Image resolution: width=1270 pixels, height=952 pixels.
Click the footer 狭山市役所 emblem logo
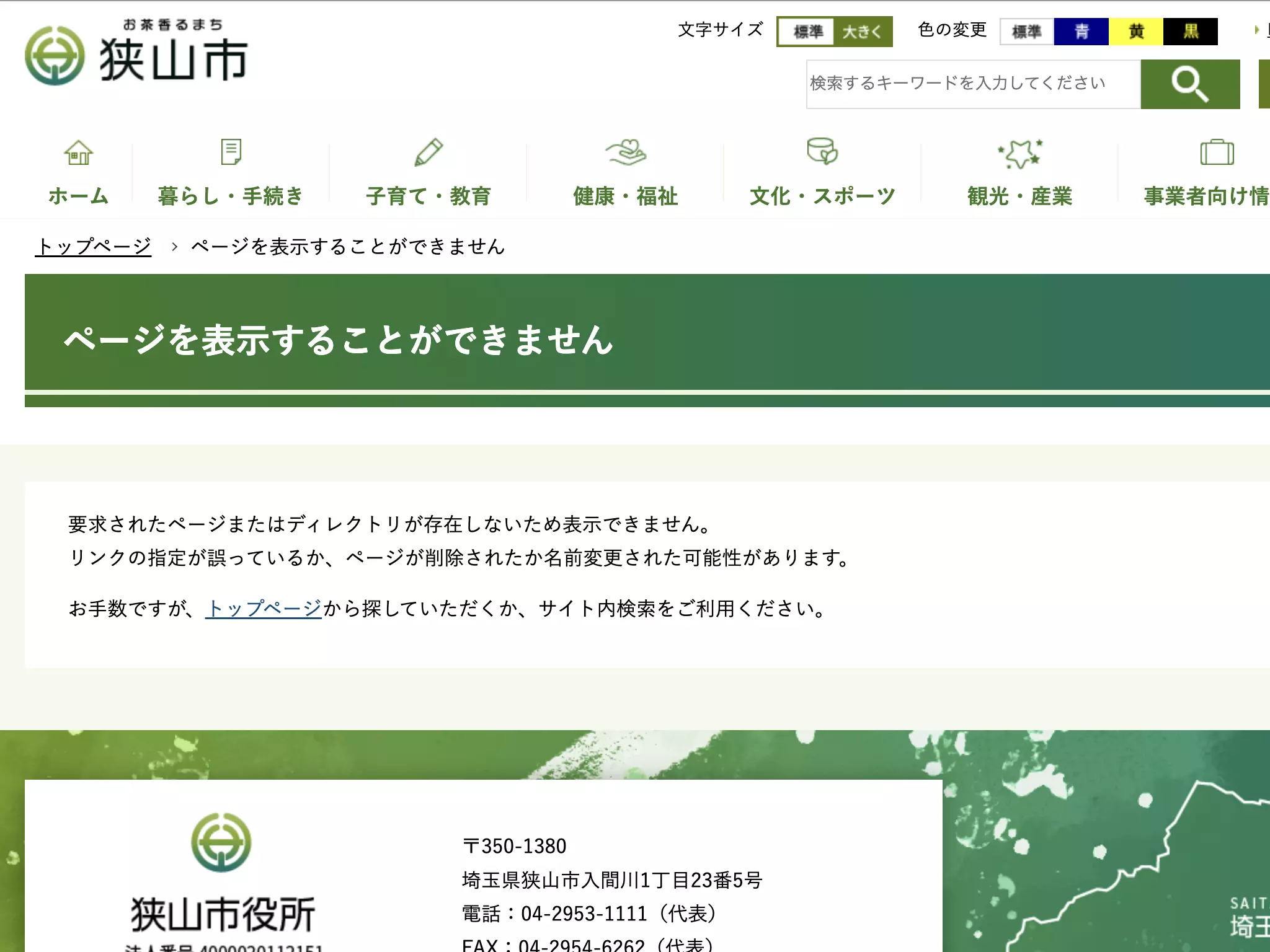click(x=221, y=842)
